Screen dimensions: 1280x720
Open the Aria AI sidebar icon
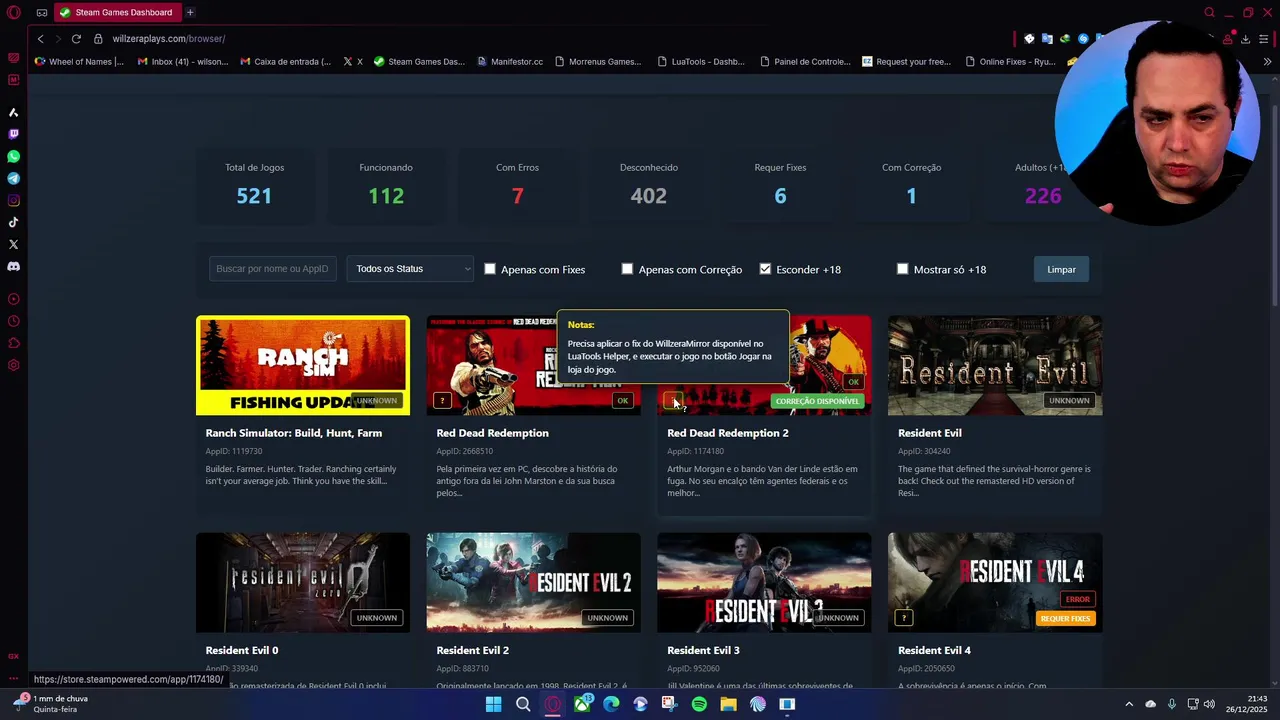[x=13, y=112]
